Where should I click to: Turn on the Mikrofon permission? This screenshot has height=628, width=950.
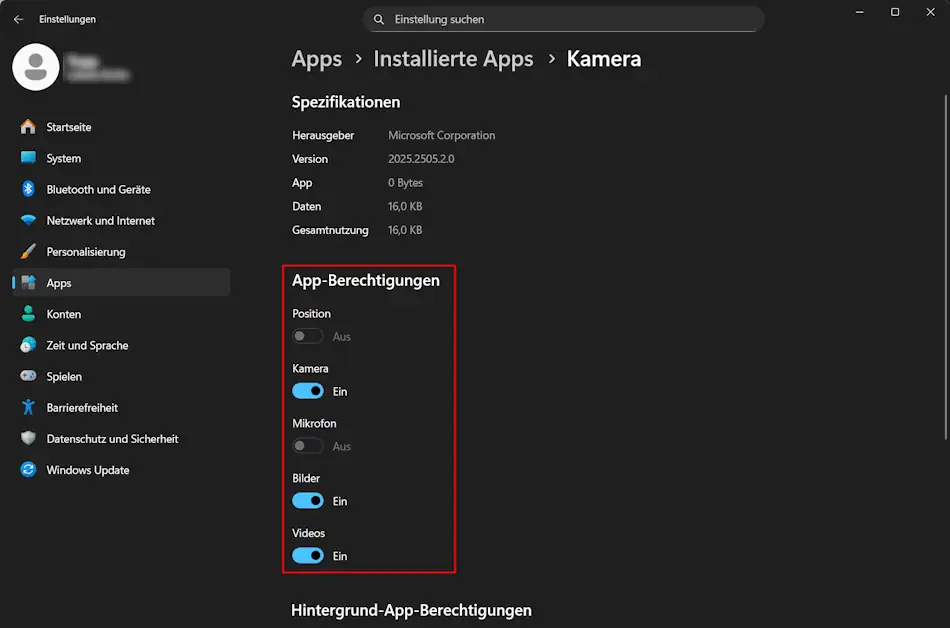coord(306,446)
